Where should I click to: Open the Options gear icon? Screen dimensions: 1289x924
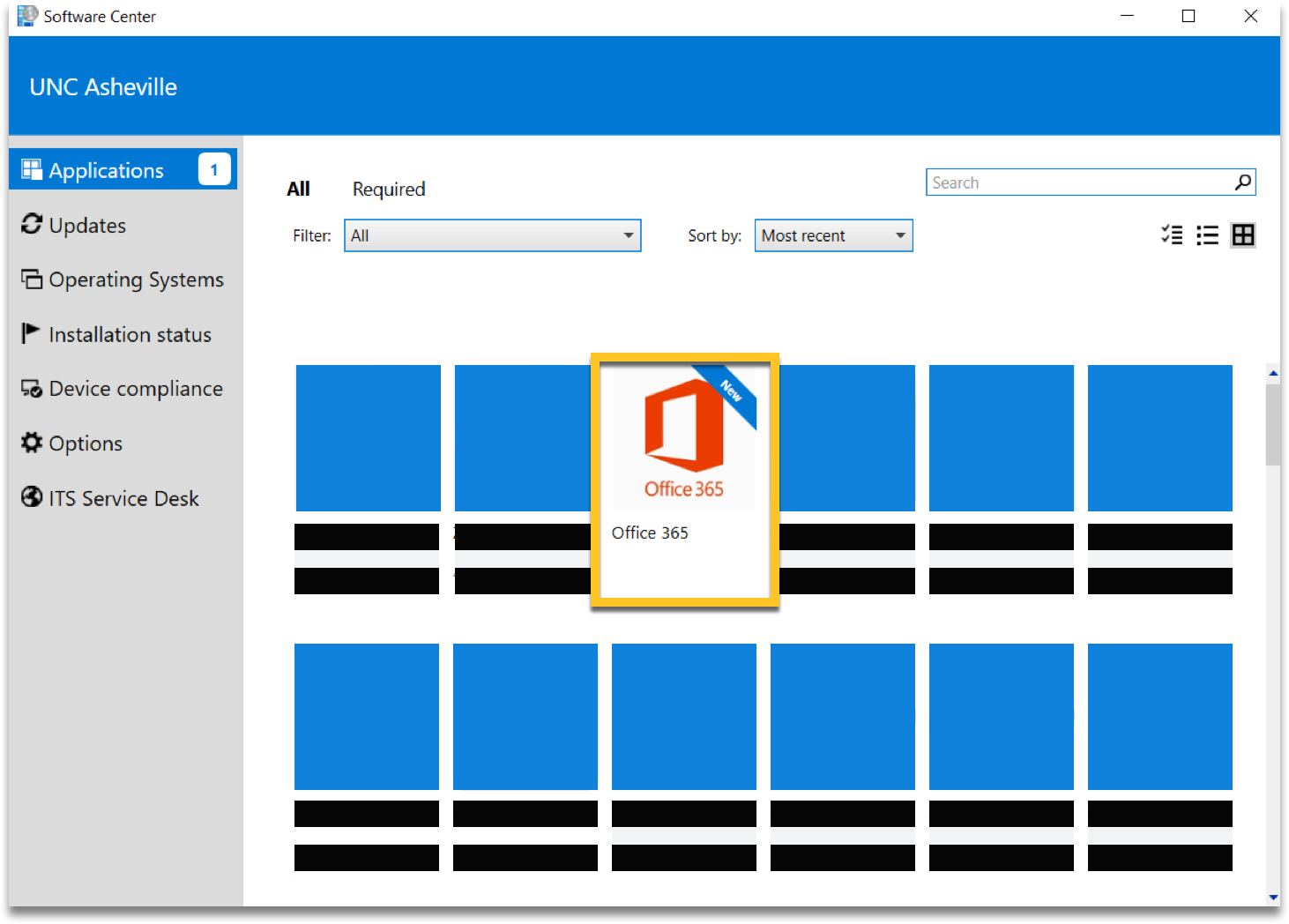click(32, 443)
